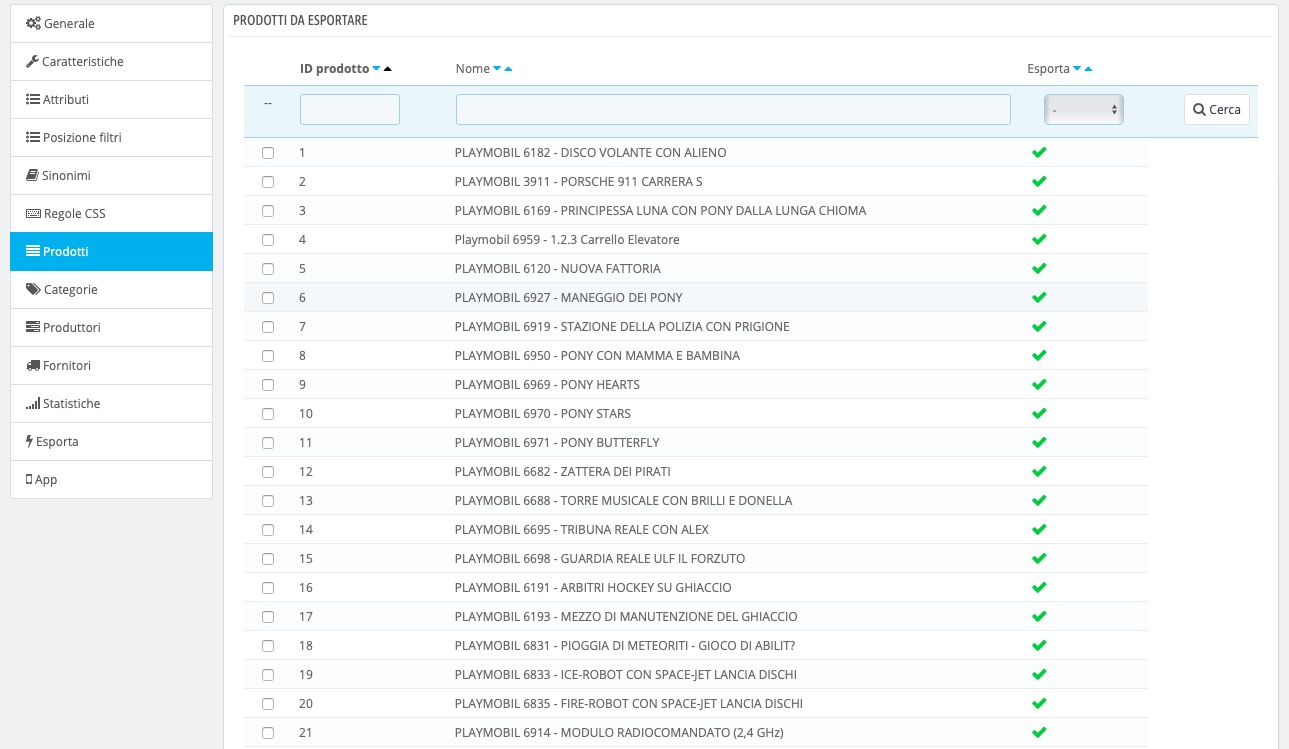Click product name PLAYMOBIL 6182 - DISCO VOLANTE CON ALIENO
Viewport: 1289px width, 749px height.
pos(590,153)
